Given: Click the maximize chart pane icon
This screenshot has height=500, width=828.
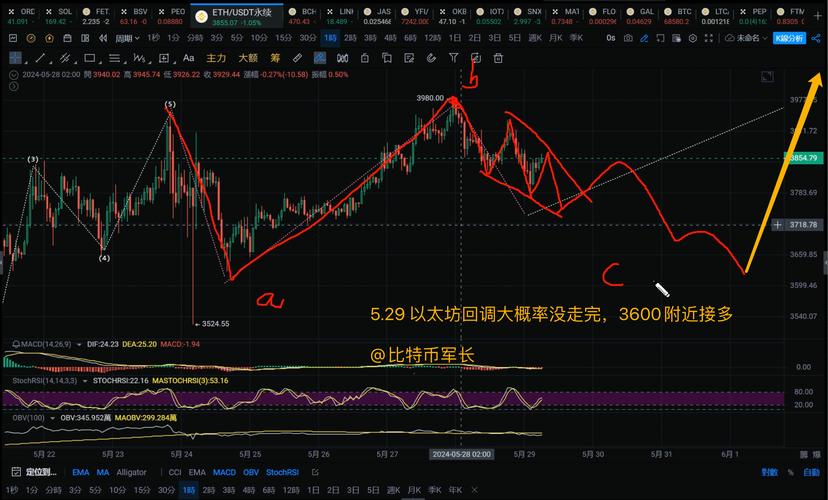Looking at the screenshot, I should coord(767,77).
